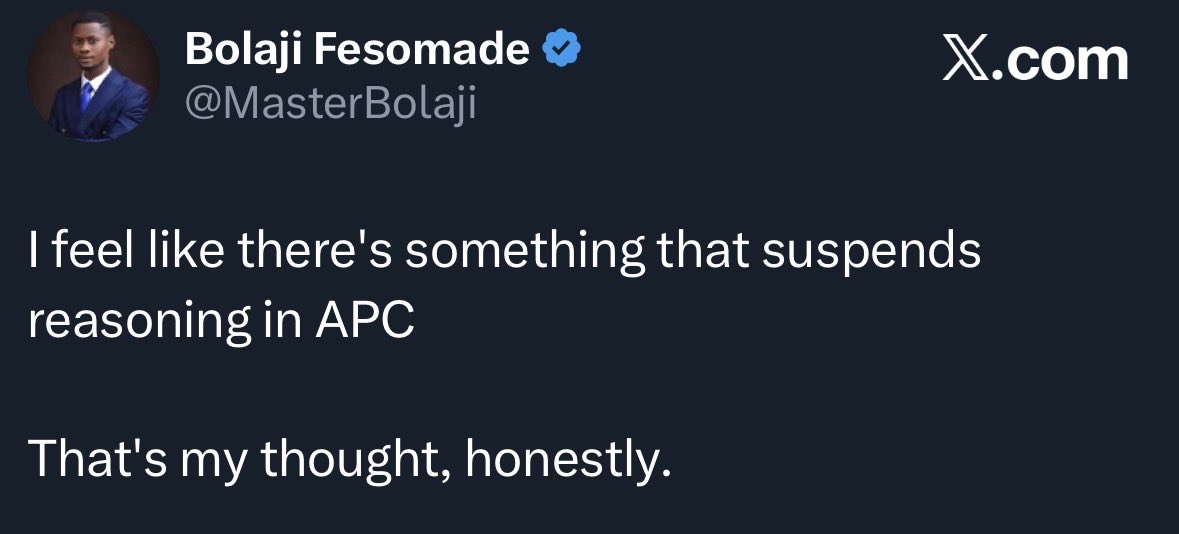Click the blue verified badge icon

click(x=561, y=51)
